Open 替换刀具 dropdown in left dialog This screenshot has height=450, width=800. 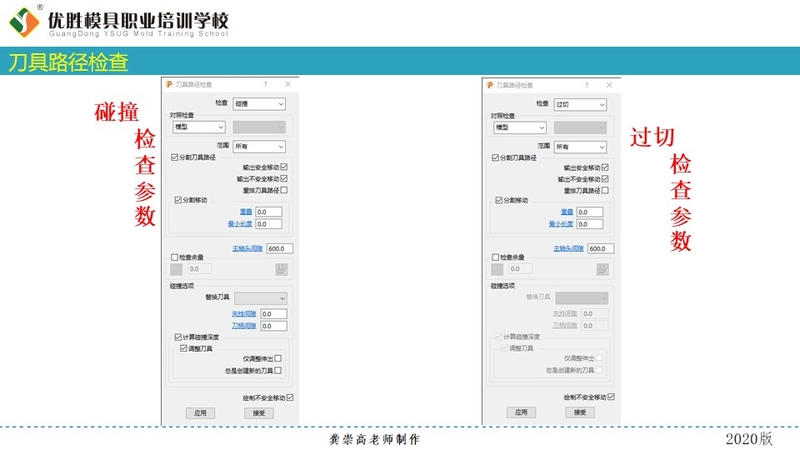(x=260, y=298)
